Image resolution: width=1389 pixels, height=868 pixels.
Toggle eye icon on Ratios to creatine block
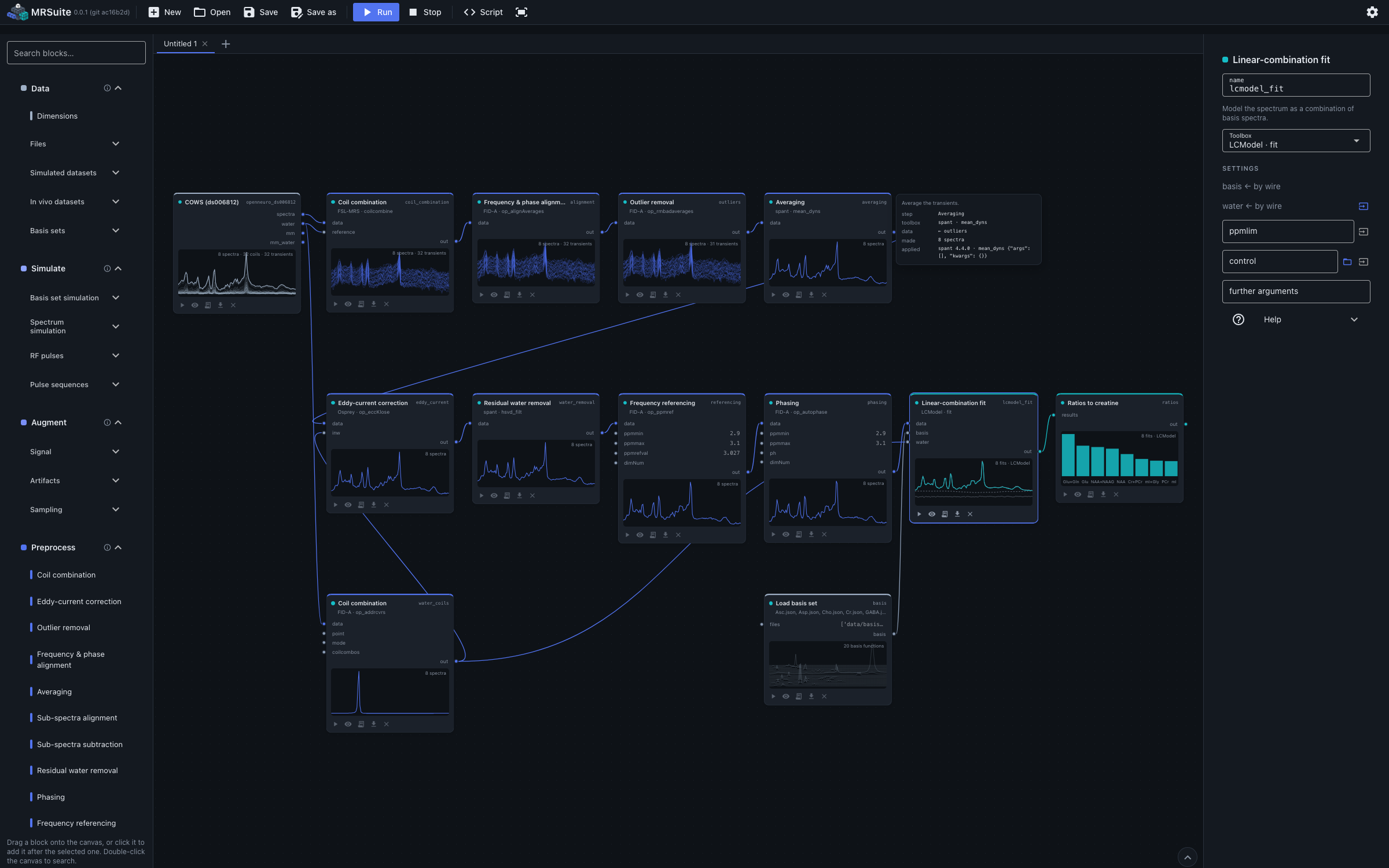click(x=1078, y=494)
